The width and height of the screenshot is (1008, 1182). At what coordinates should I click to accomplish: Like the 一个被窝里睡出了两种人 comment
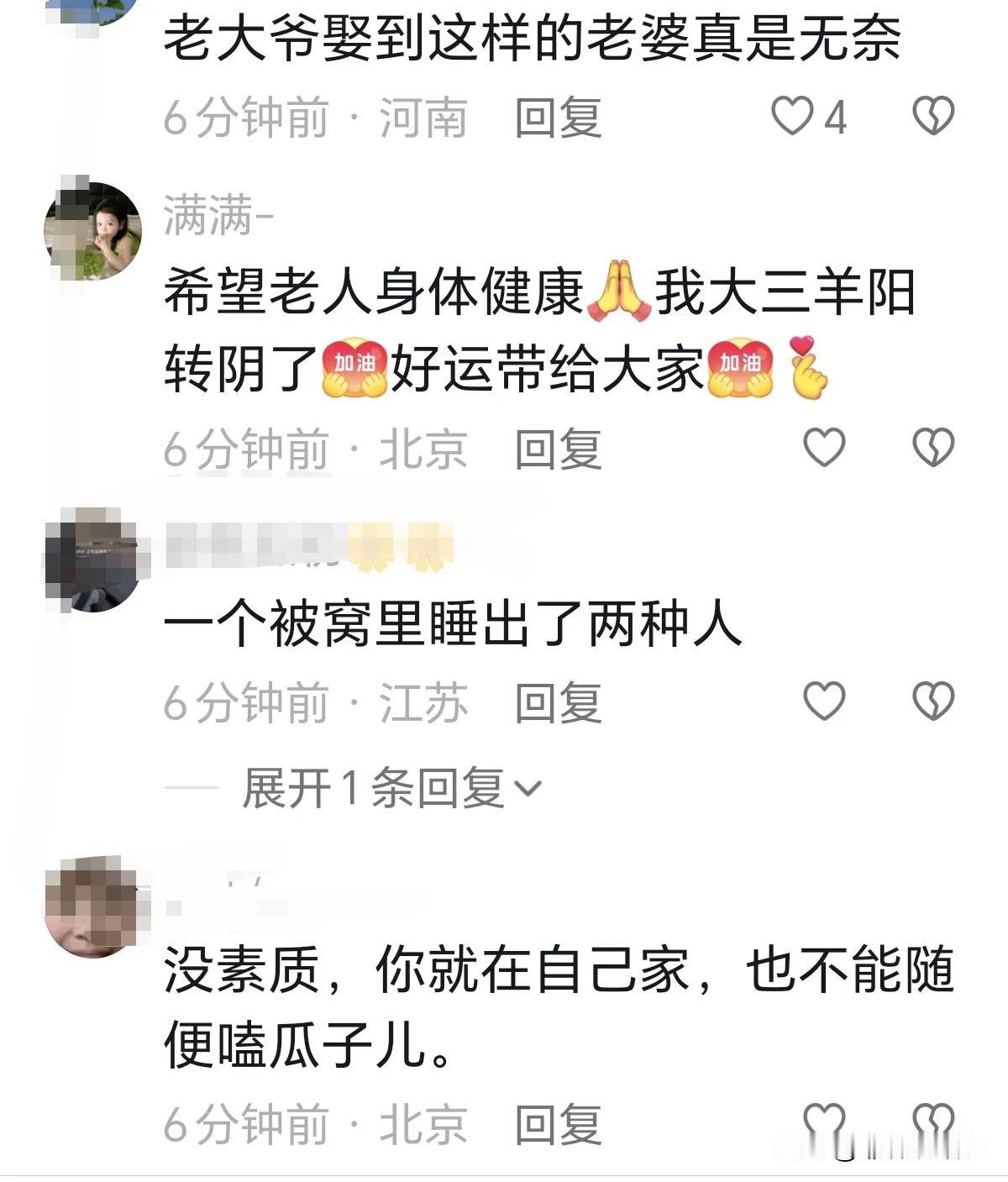click(824, 701)
